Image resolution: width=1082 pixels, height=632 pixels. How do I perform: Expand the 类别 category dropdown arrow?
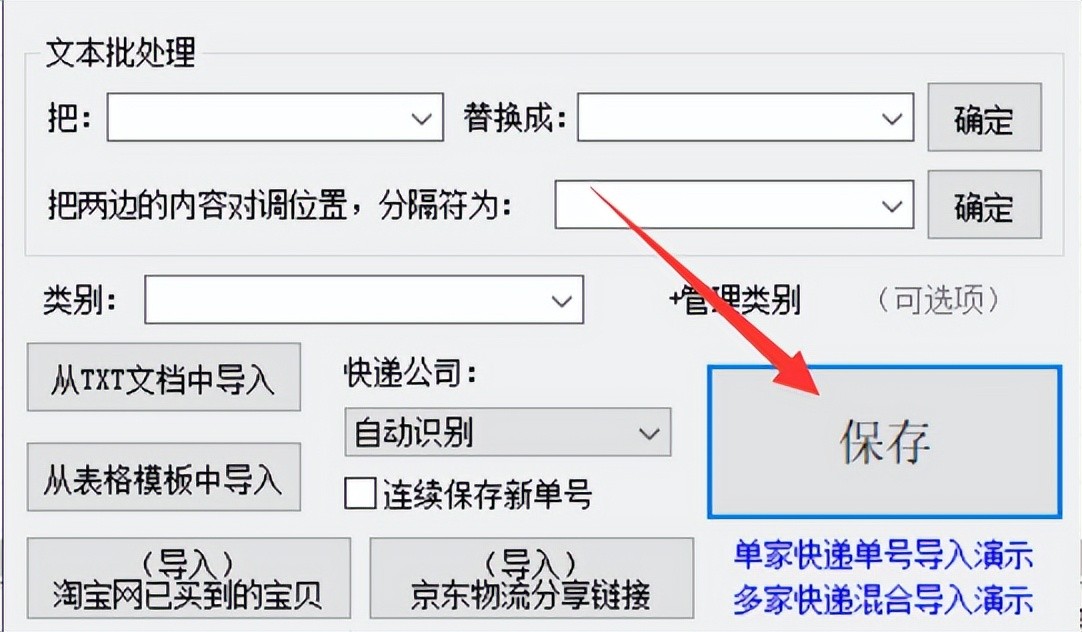(x=562, y=300)
